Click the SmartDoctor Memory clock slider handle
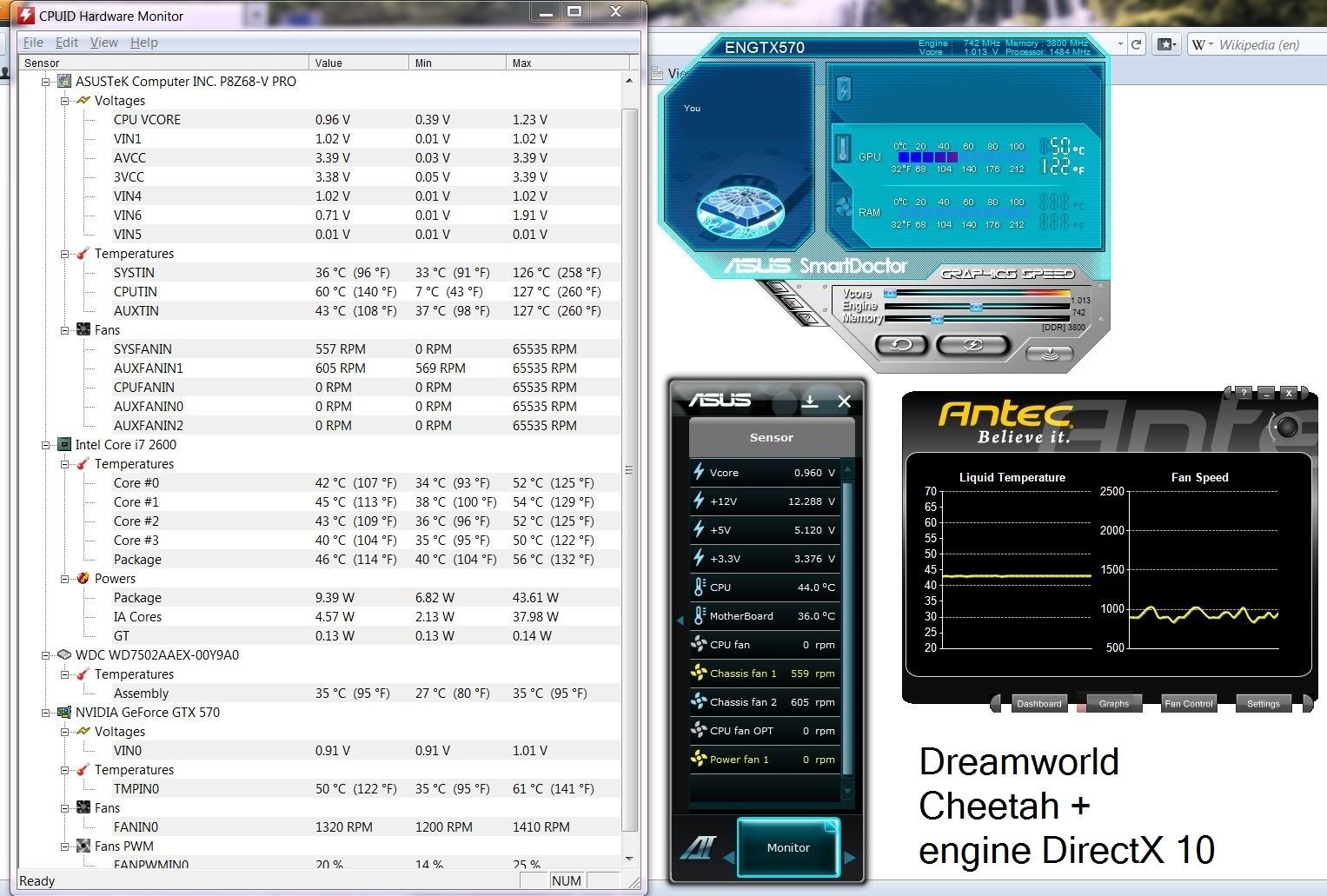 937,319
